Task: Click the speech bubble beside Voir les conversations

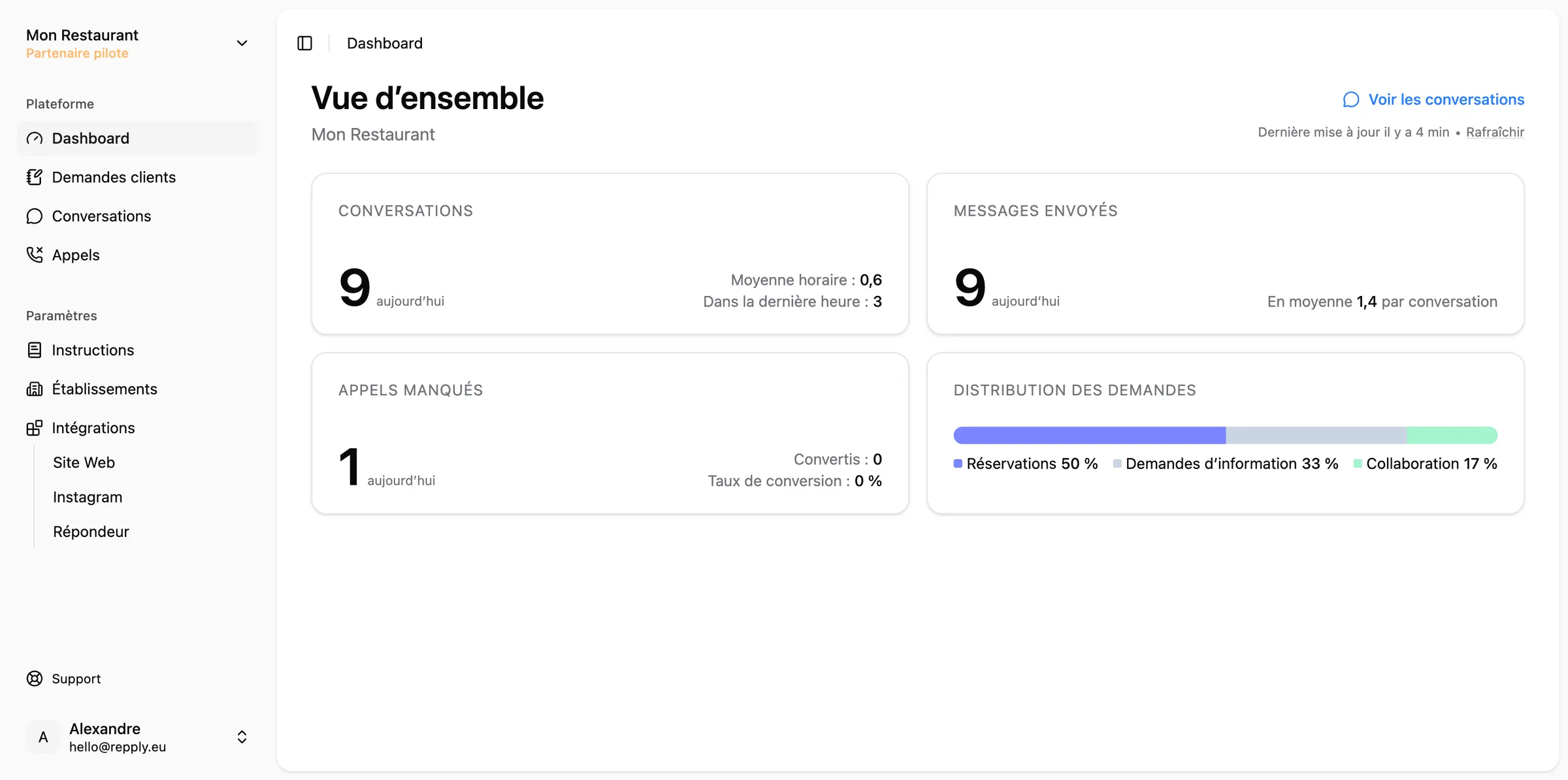Action: (x=1351, y=99)
